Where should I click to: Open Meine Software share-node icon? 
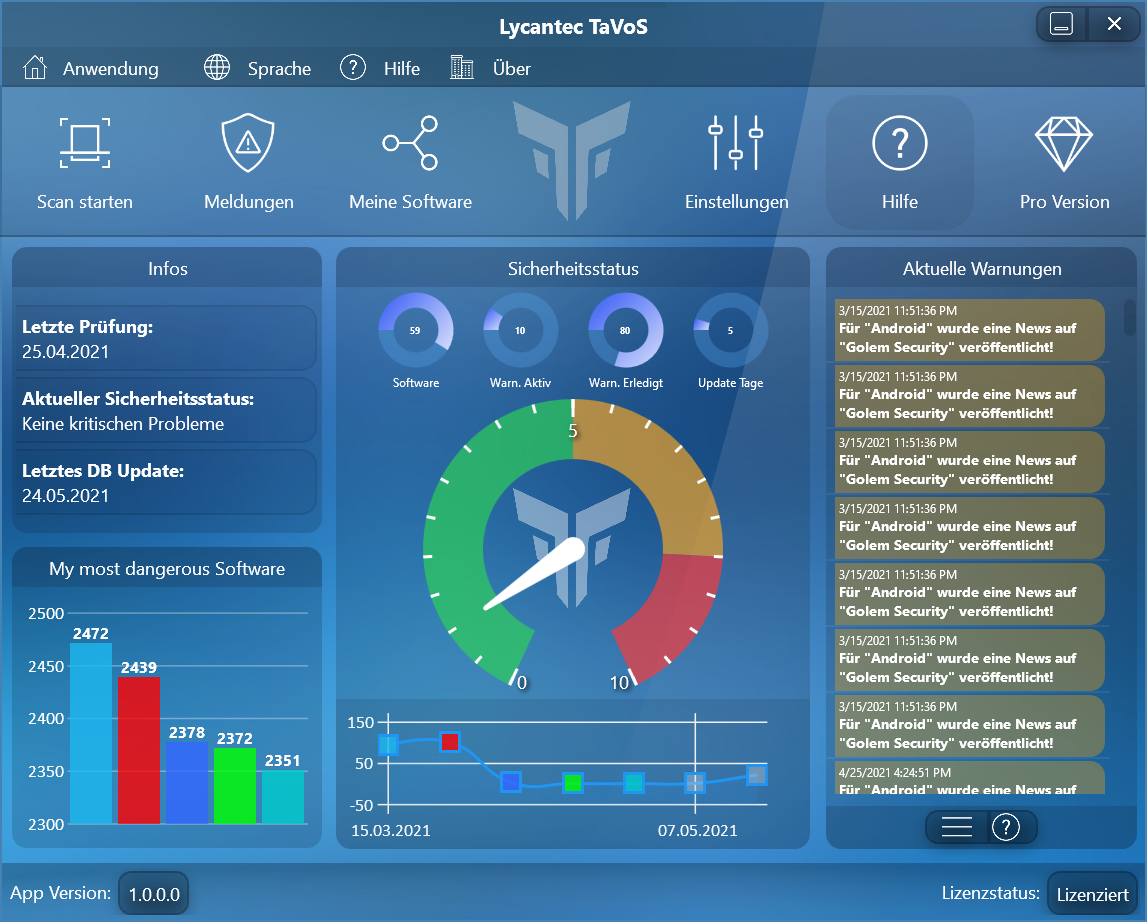coord(410,143)
